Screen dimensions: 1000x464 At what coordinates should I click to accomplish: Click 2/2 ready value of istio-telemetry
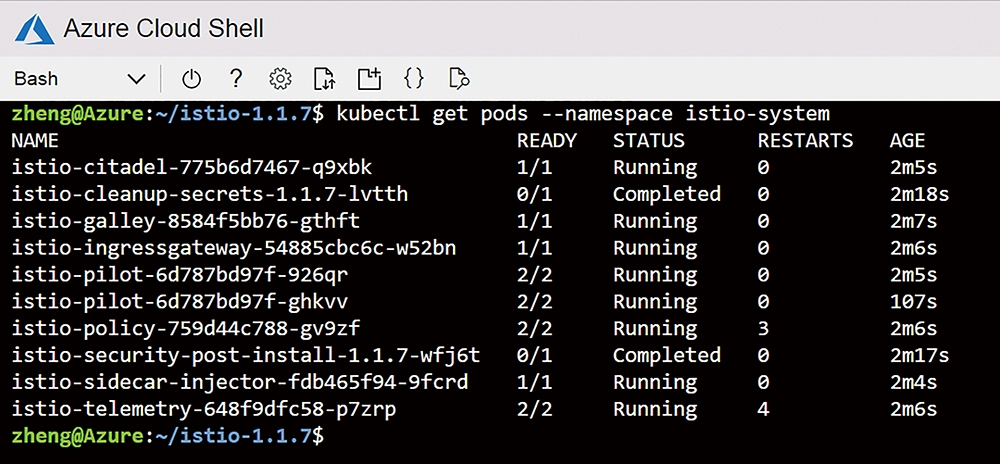[534, 409]
